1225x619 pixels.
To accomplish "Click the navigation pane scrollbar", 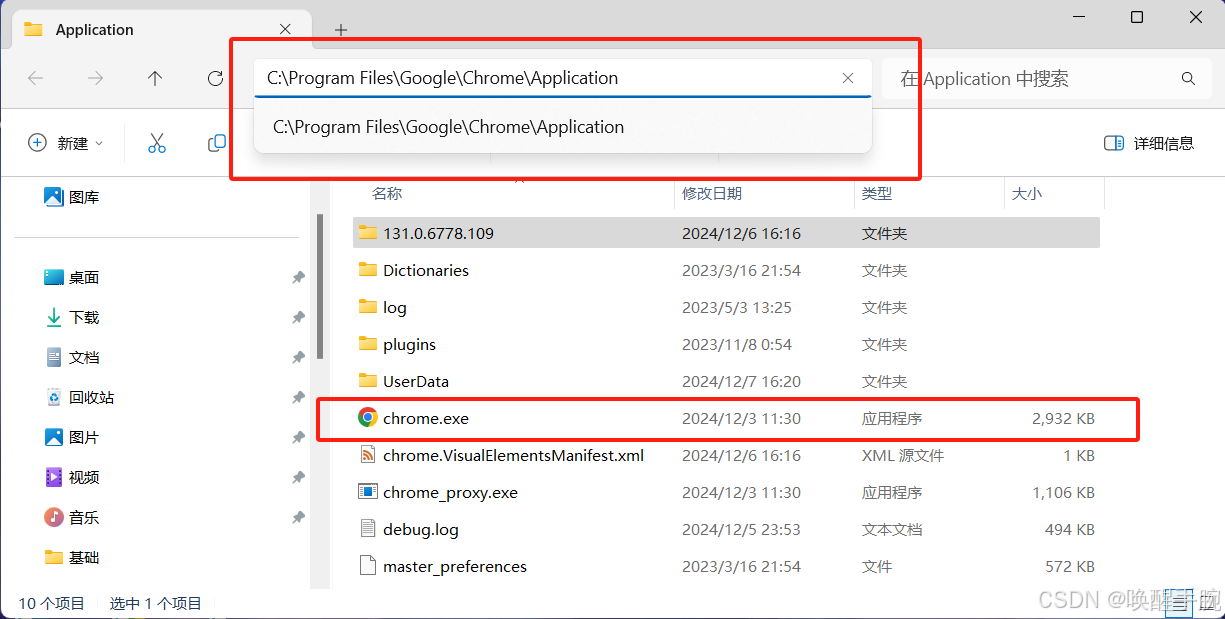I will tap(320, 286).
